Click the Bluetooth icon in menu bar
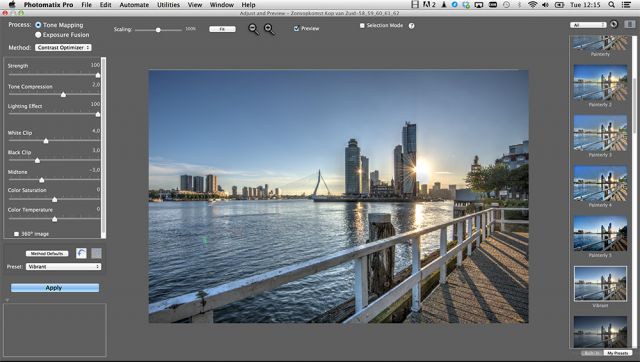Viewport: 640px width, 362px height. coord(519,4)
